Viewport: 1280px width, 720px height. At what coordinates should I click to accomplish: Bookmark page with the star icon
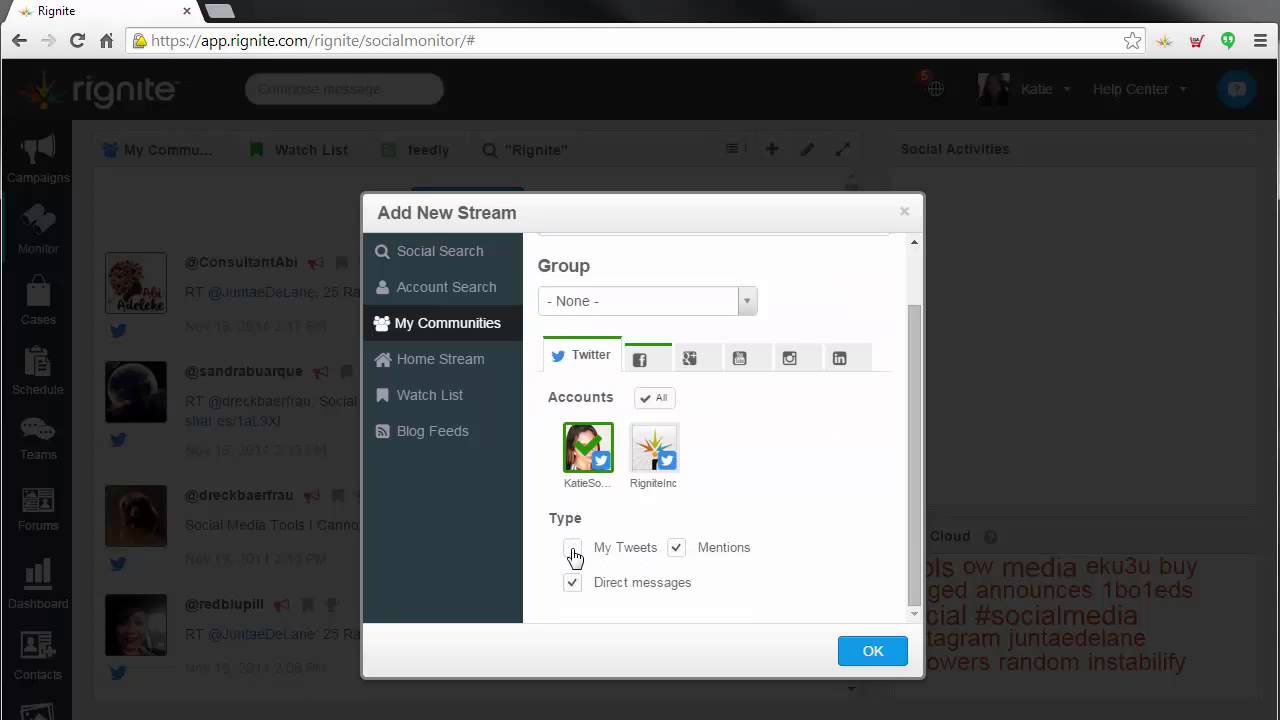pyautogui.click(x=1132, y=41)
